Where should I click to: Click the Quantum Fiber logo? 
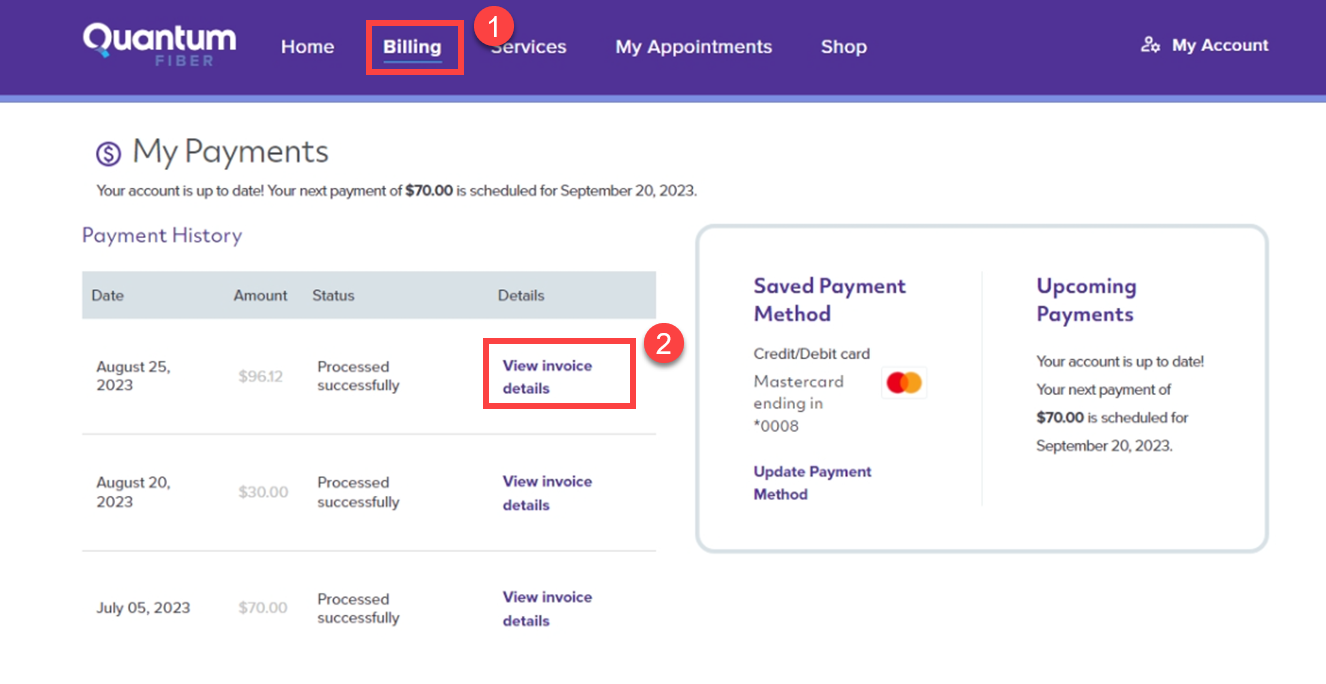point(159,44)
